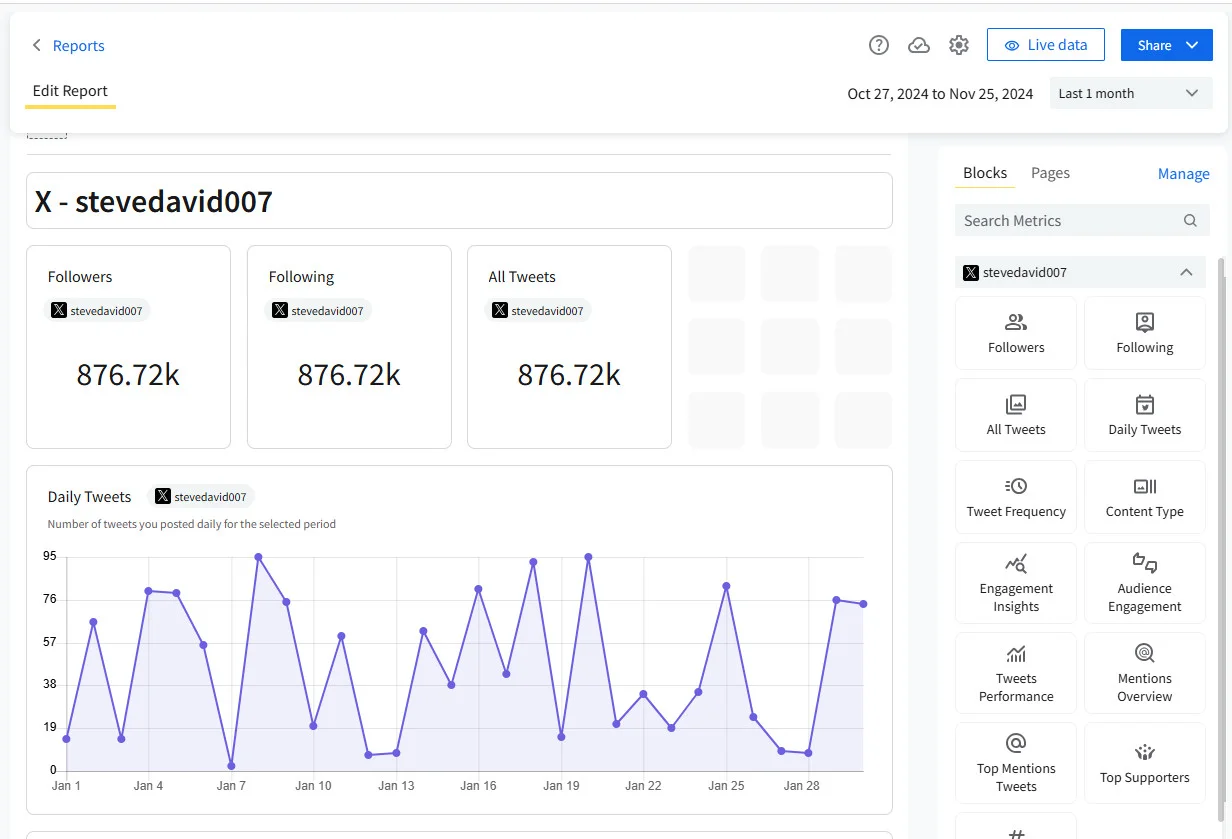Choose the Audience Engagement block
Screen dimensions: 1232x839
point(1144,582)
